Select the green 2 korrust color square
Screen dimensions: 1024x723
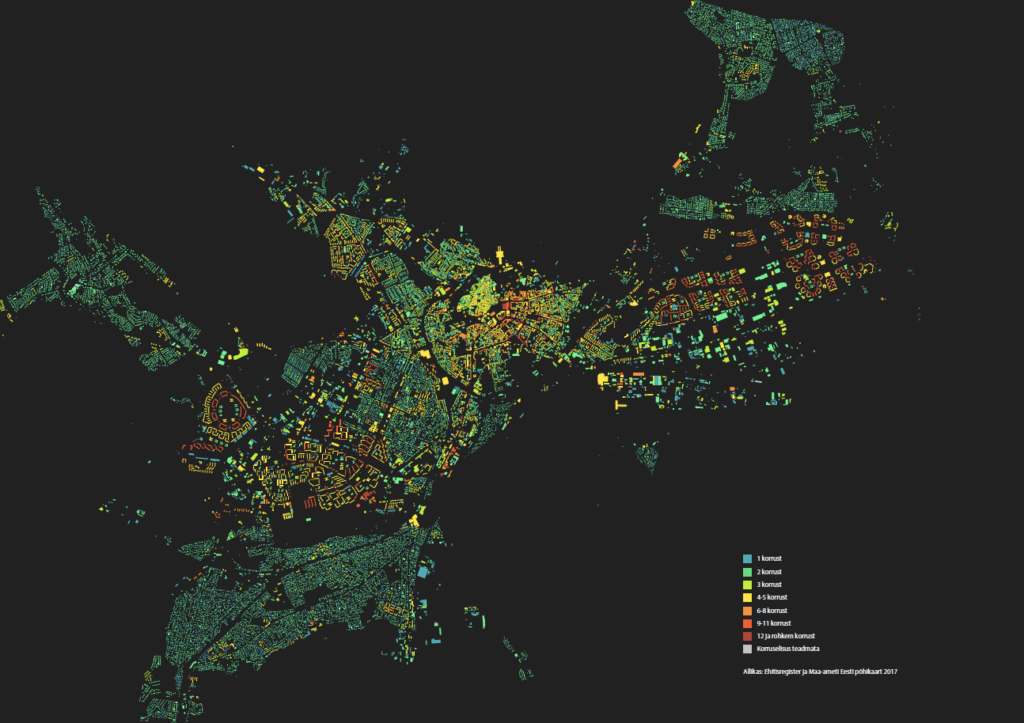747,571
